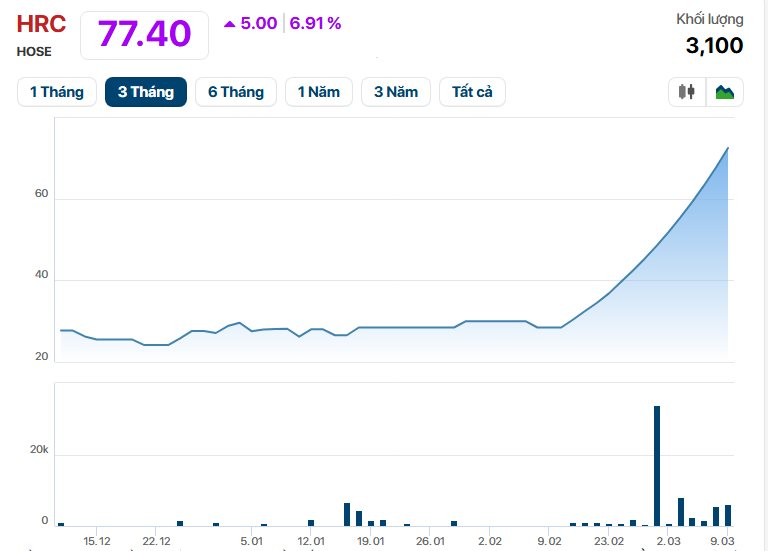768x551 pixels.
Task: Click the 77.40 current price box
Action: tap(144, 34)
